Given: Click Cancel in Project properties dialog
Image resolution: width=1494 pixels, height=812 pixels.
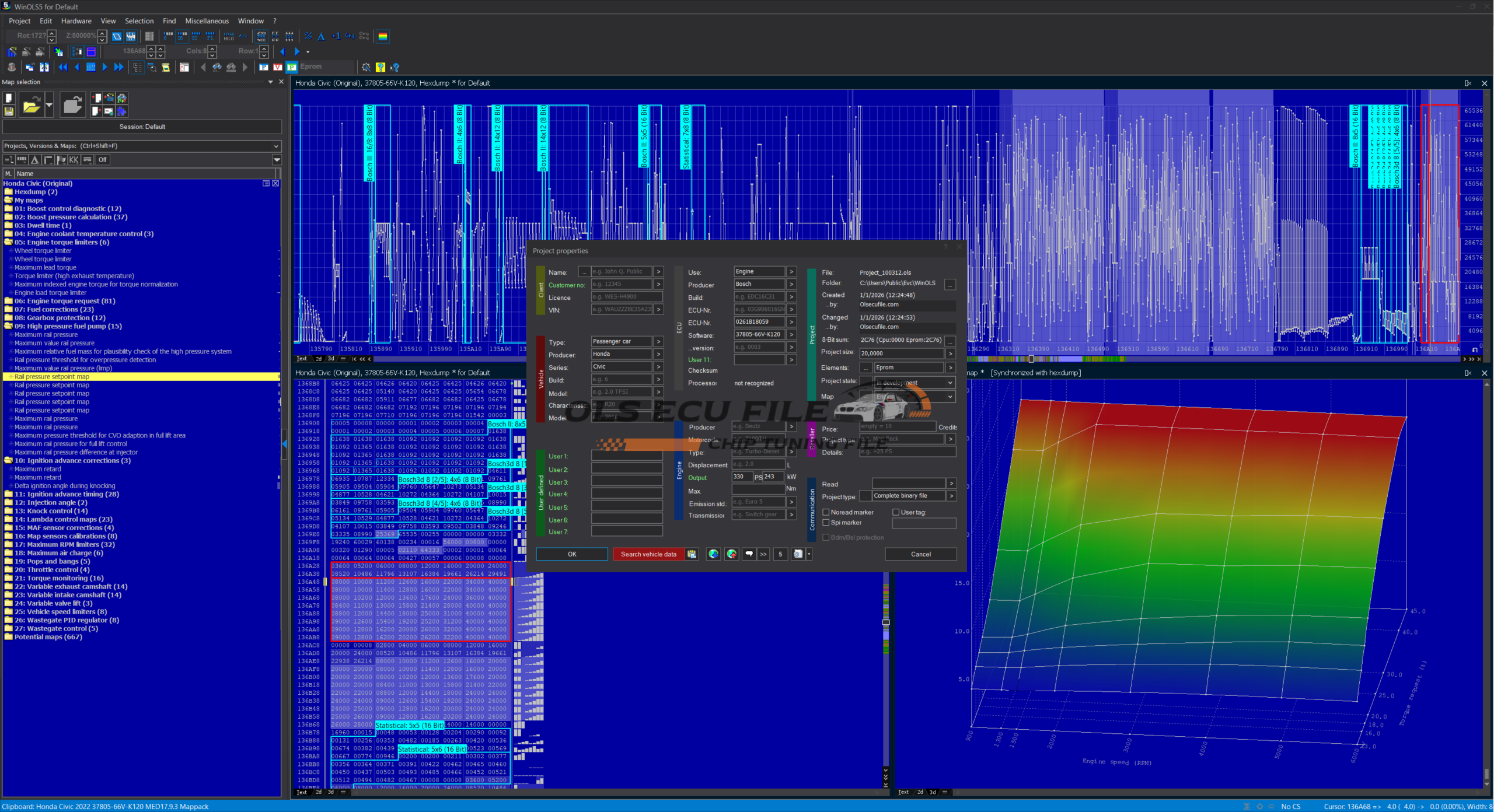Looking at the screenshot, I should pos(920,554).
